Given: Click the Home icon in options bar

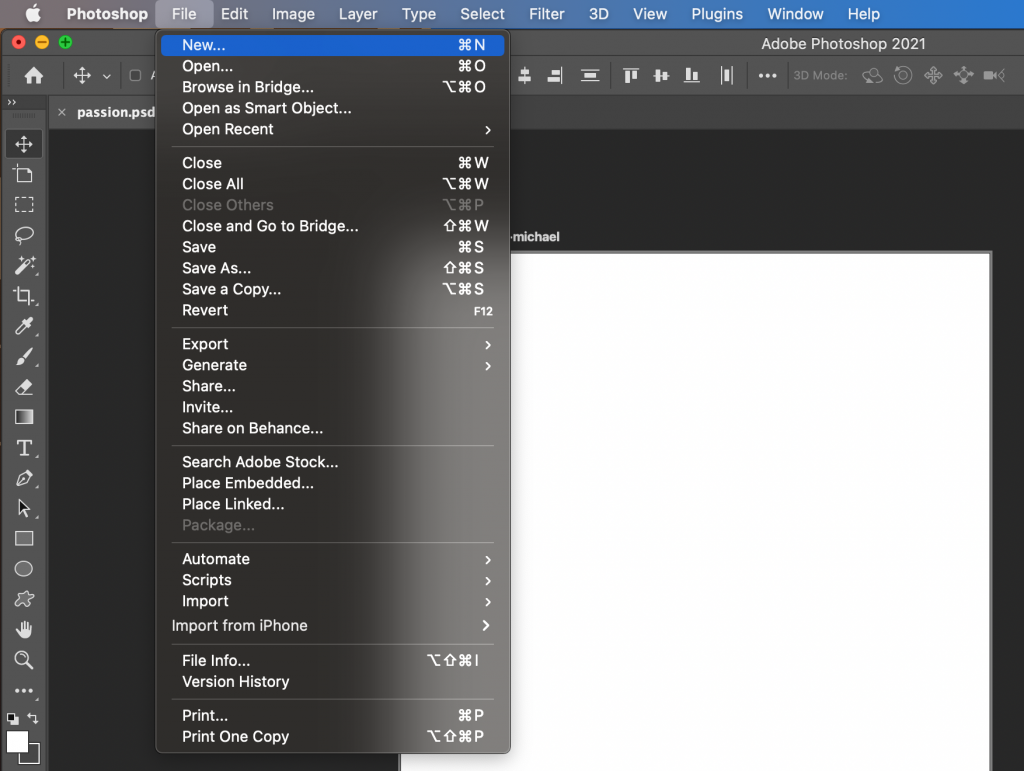Looking at the screenshot, I should point(34,76).
